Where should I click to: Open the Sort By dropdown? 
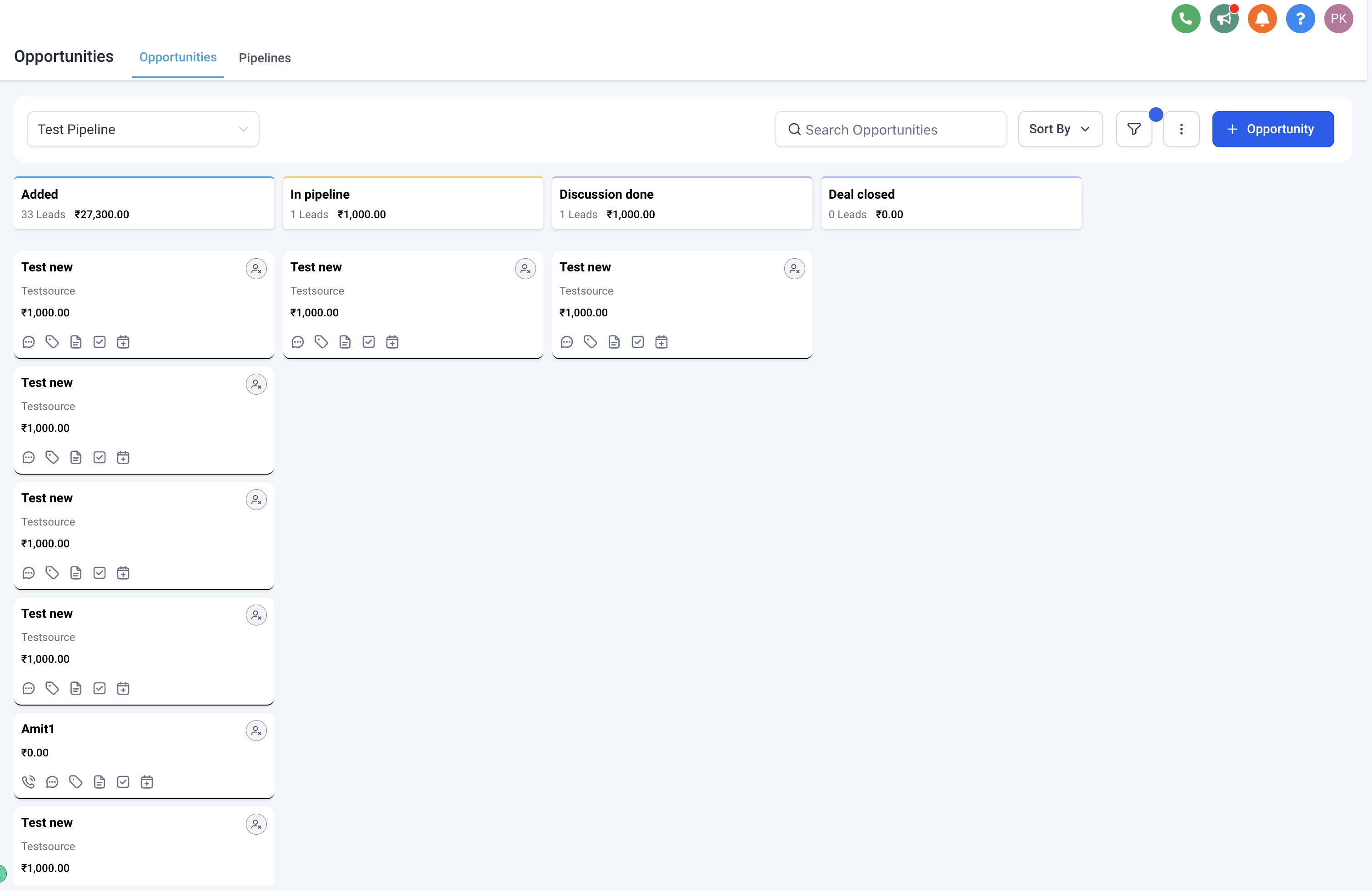click(x=1060, y=129)
